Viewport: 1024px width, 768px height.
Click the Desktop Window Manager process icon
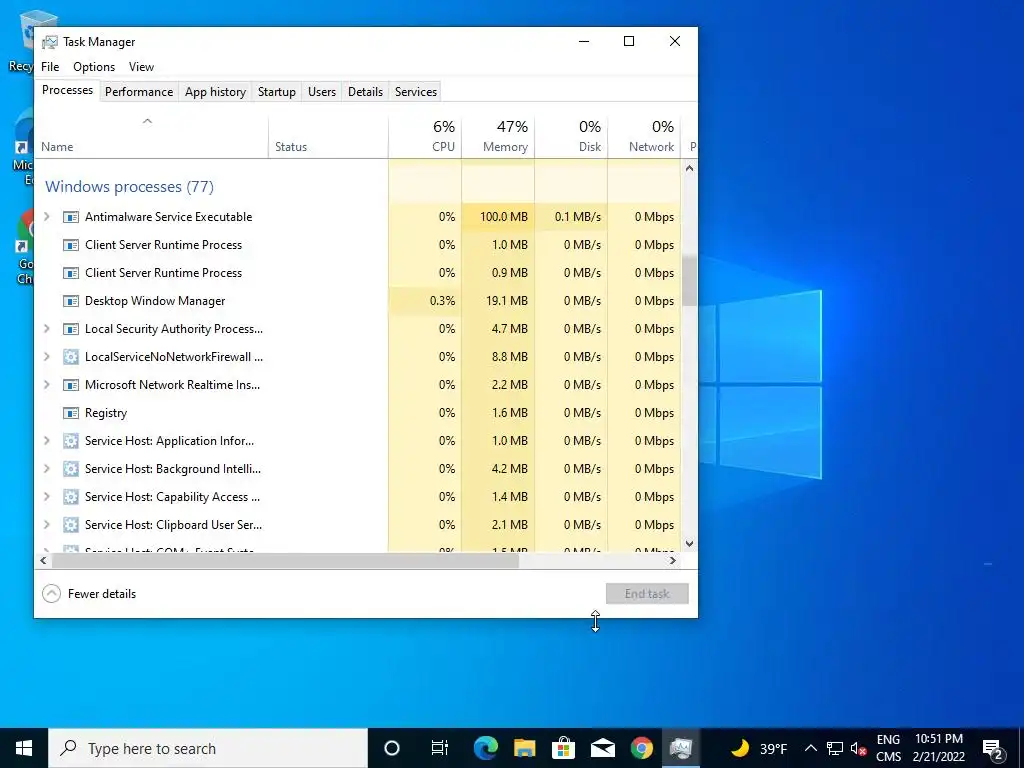click(71, 301)
